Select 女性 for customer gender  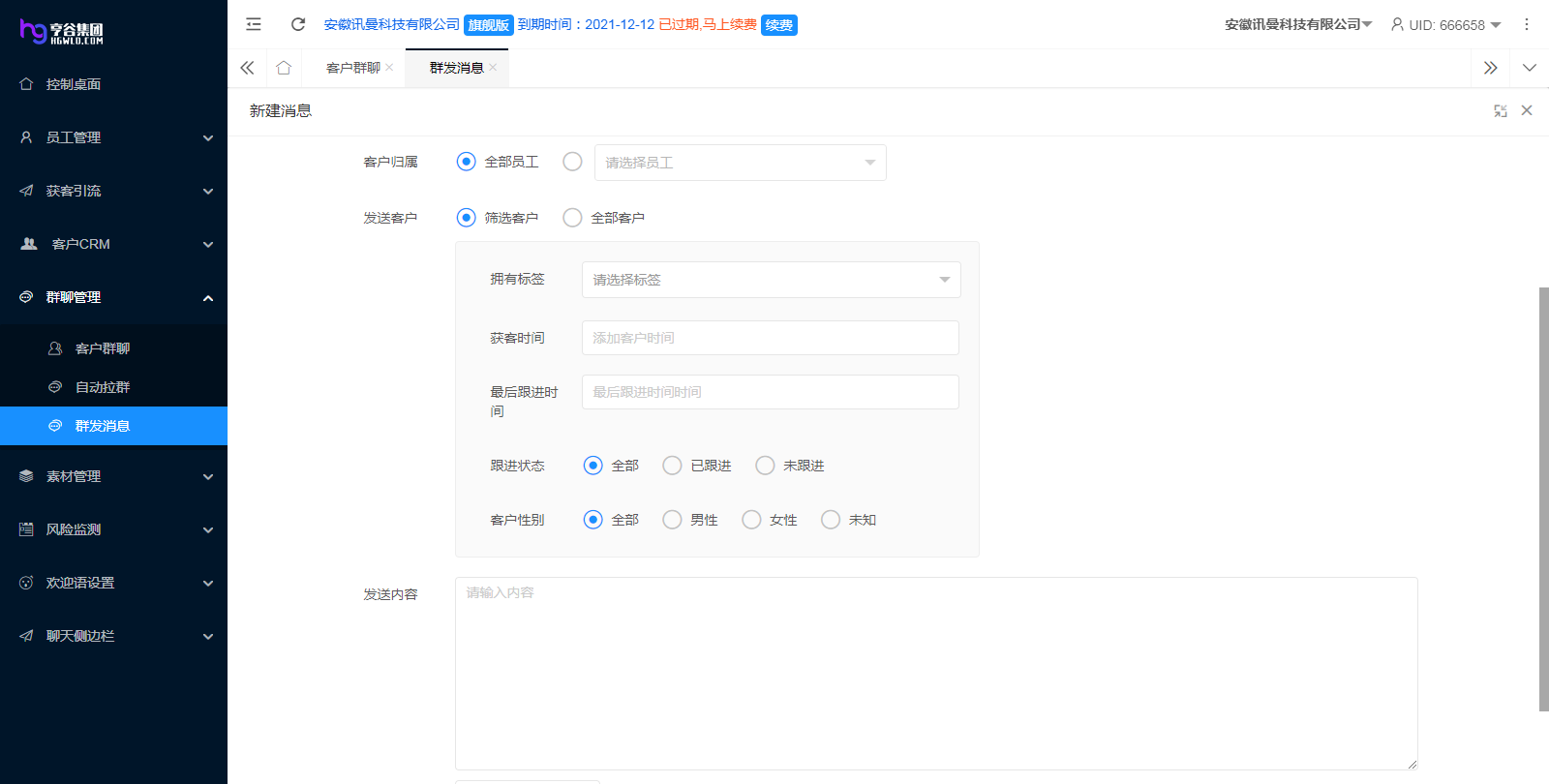[x=752, y=520]
